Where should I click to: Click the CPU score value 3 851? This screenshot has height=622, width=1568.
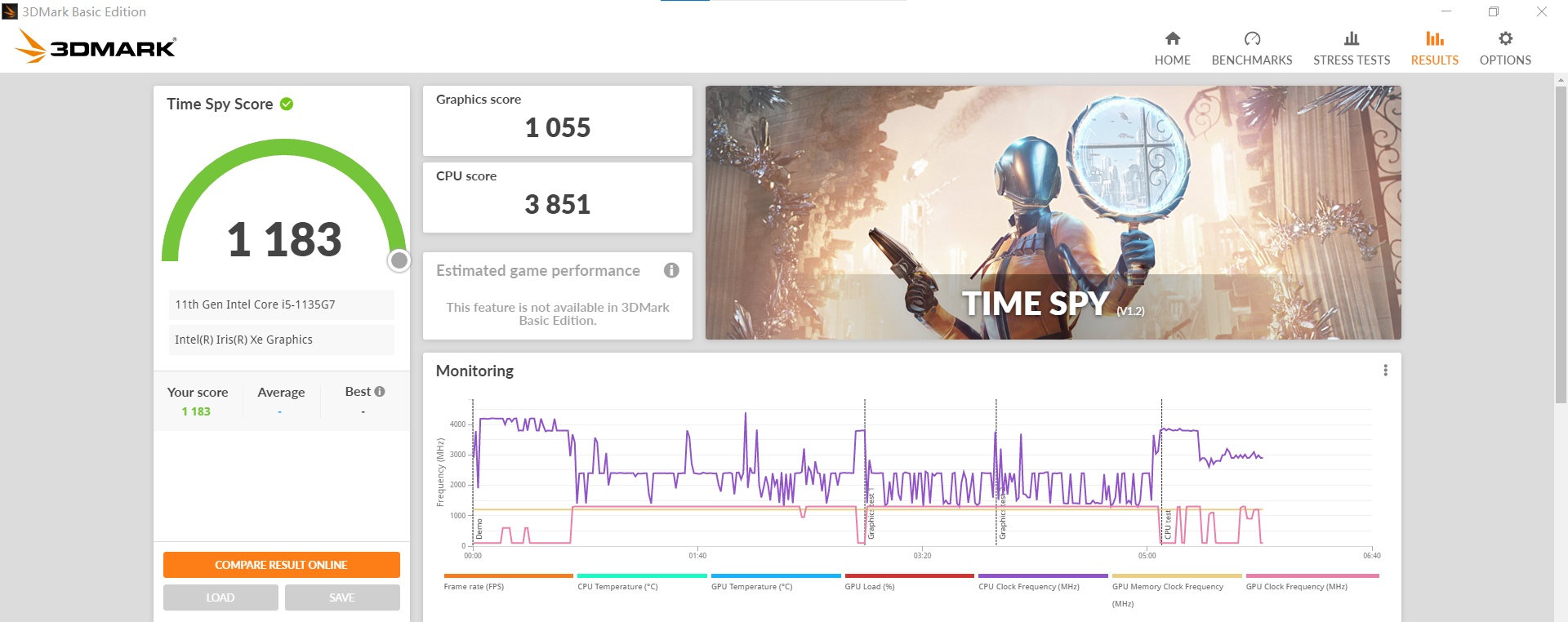(557, 205)
